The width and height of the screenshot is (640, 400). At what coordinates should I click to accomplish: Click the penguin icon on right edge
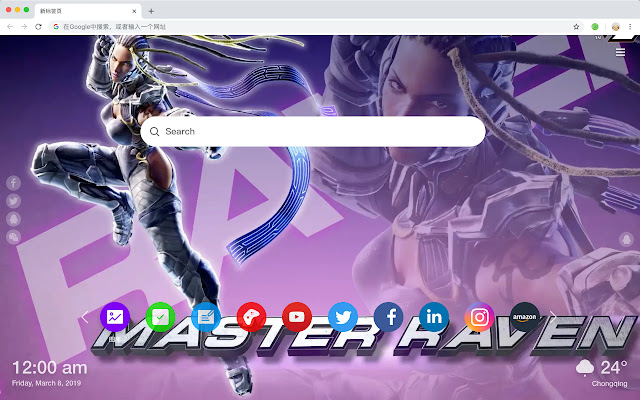click(626, 239)
